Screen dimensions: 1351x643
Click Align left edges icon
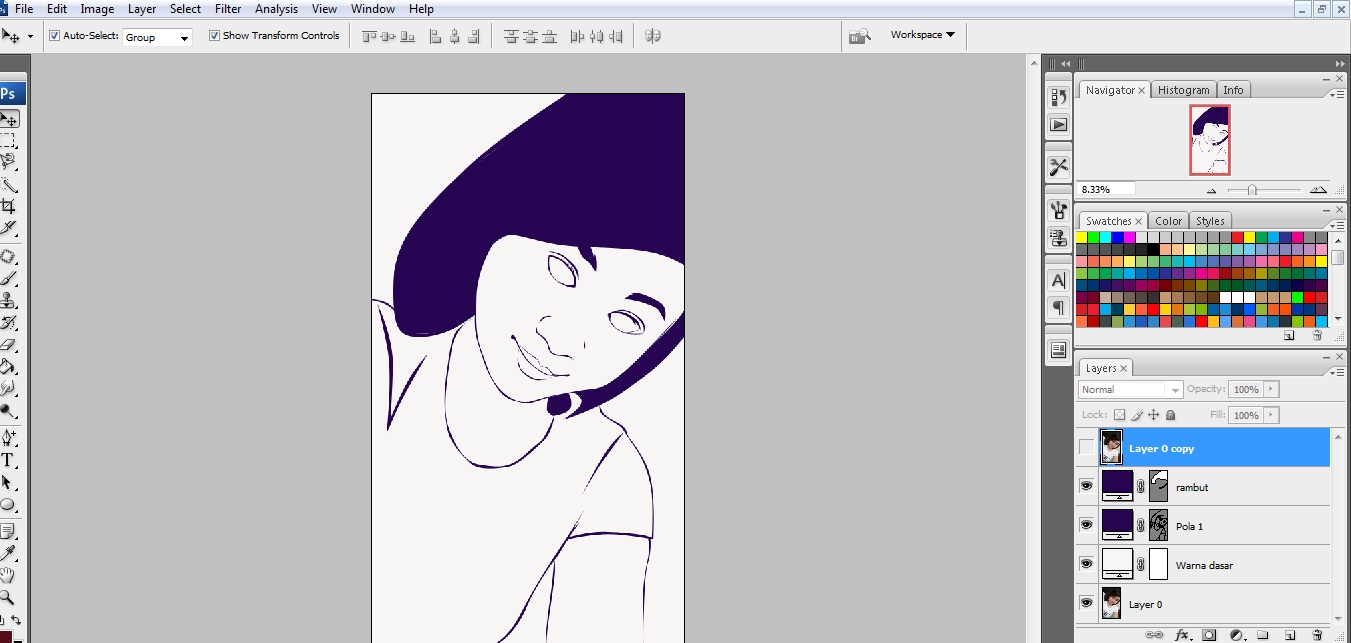[435, 36]
